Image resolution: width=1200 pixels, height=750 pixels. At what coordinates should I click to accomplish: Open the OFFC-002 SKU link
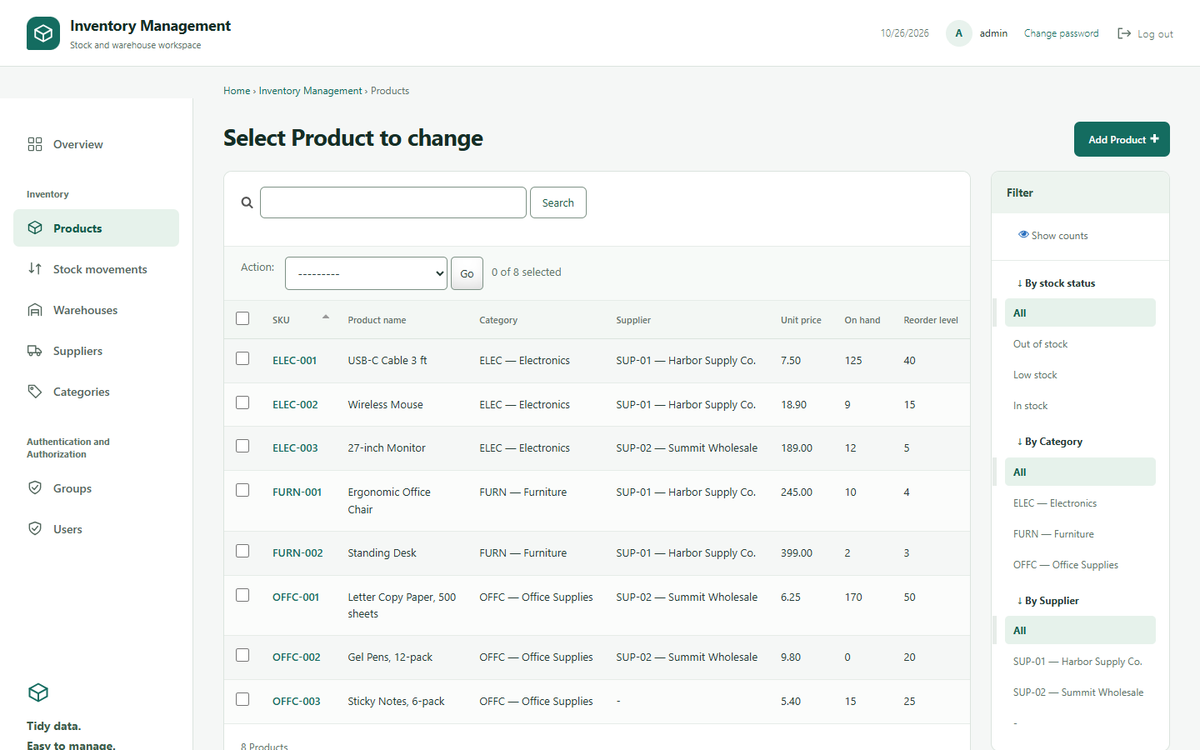coord(297,657)
